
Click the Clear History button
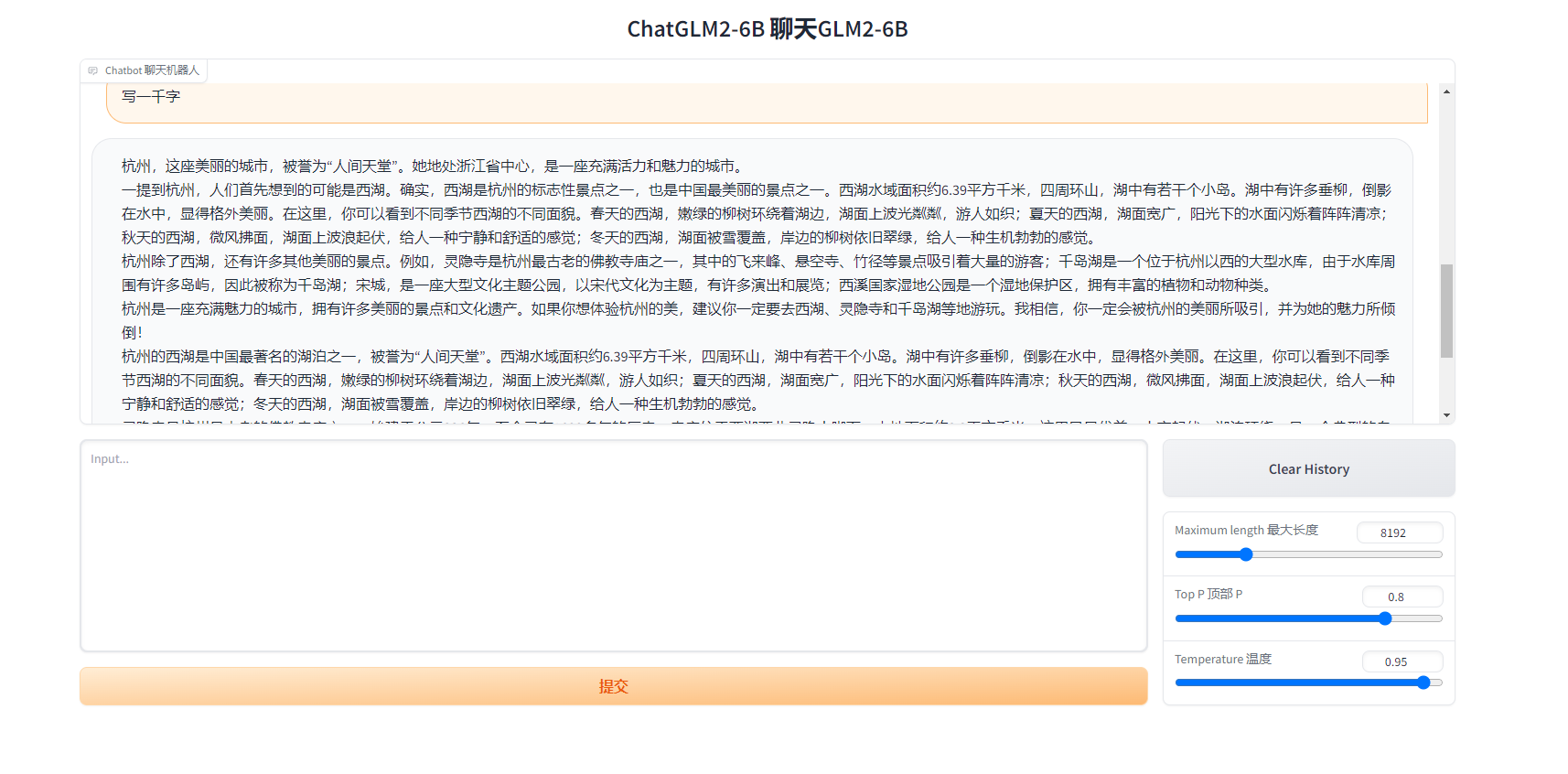(1308, 468)
